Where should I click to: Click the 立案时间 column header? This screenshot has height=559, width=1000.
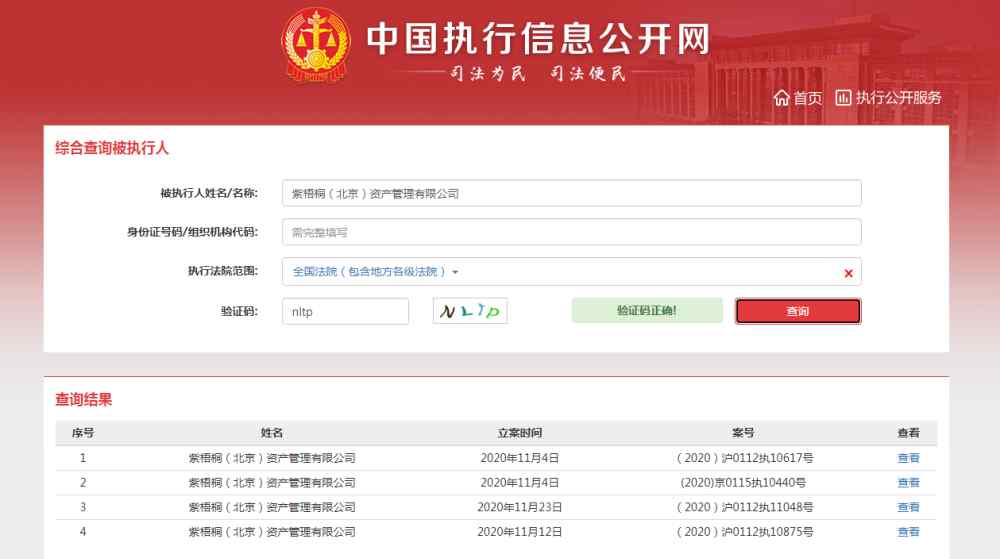(520, 433)
